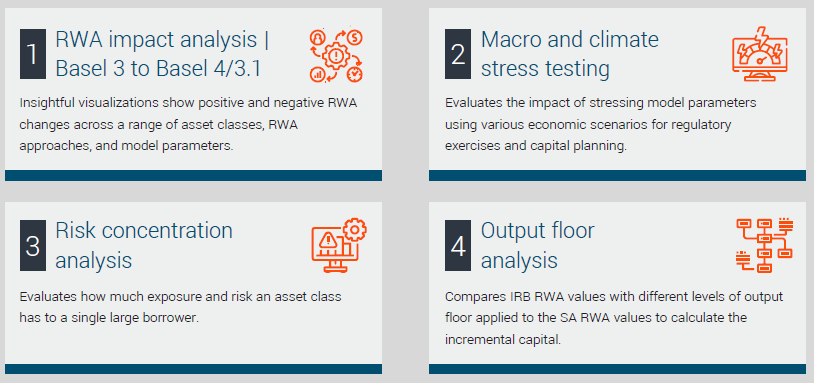The width and height of the screenshot is (814, 383).
Task: Click blue bar under risk concentration card
Action: (194, 369)
